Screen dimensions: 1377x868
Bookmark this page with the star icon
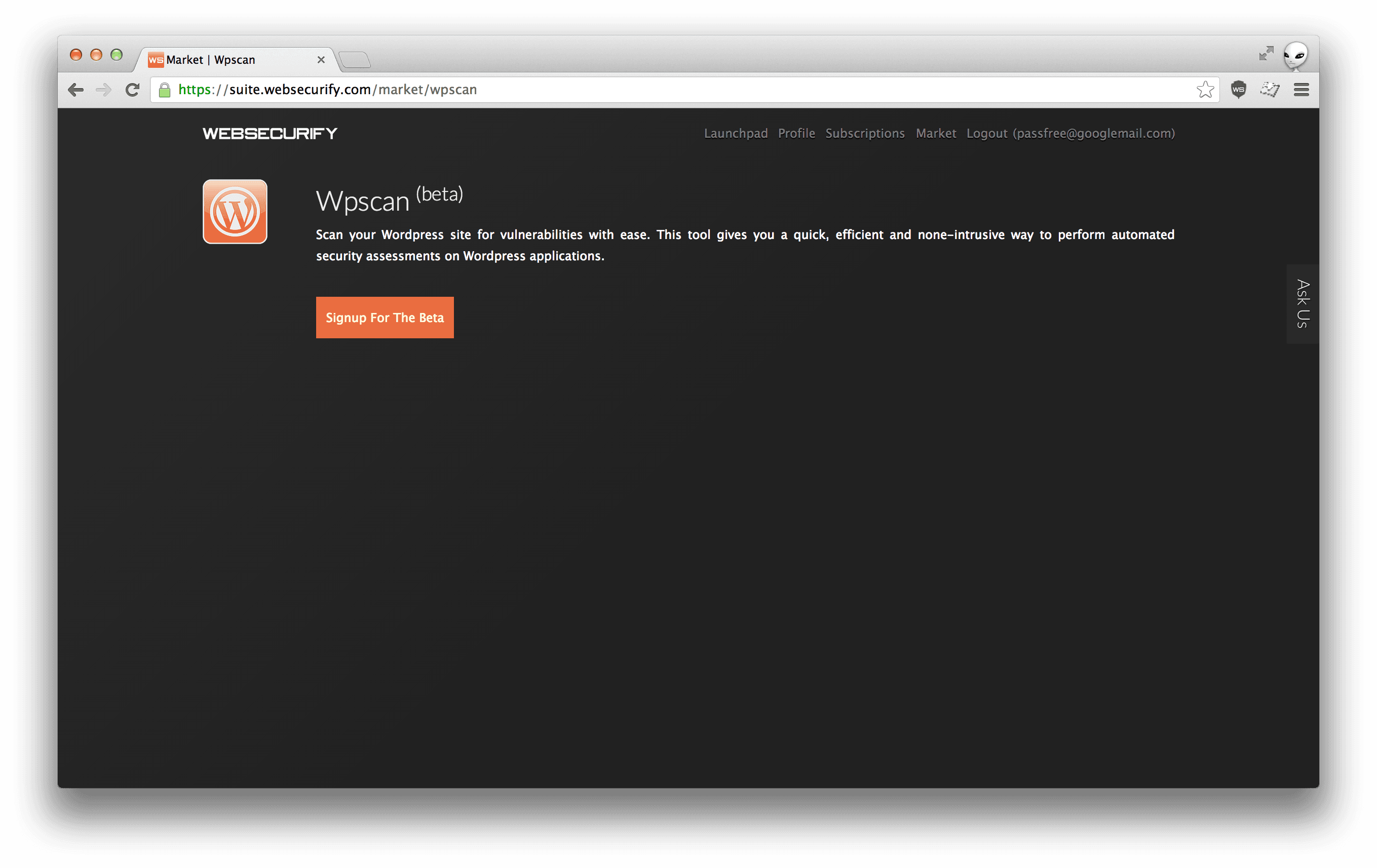1205,89
